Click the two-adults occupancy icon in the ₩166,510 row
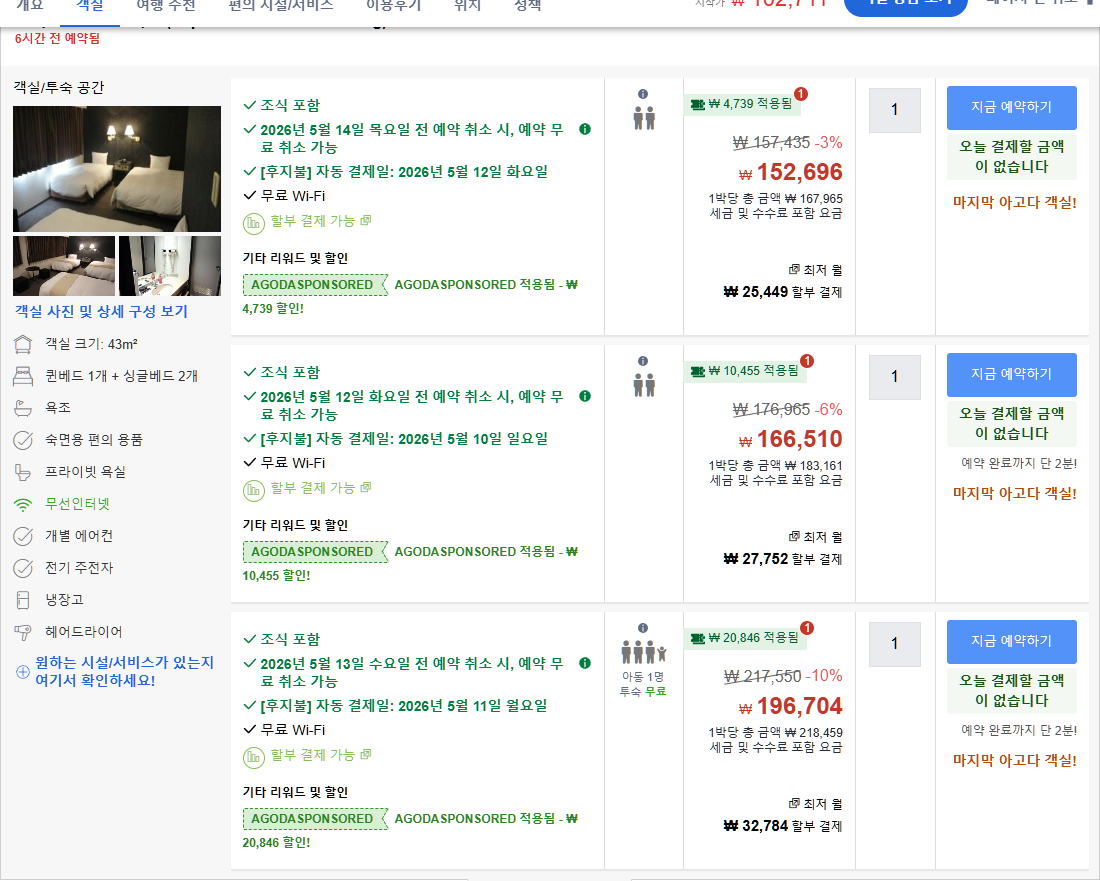Screen dimensions: 1100x881 (644, 385)
